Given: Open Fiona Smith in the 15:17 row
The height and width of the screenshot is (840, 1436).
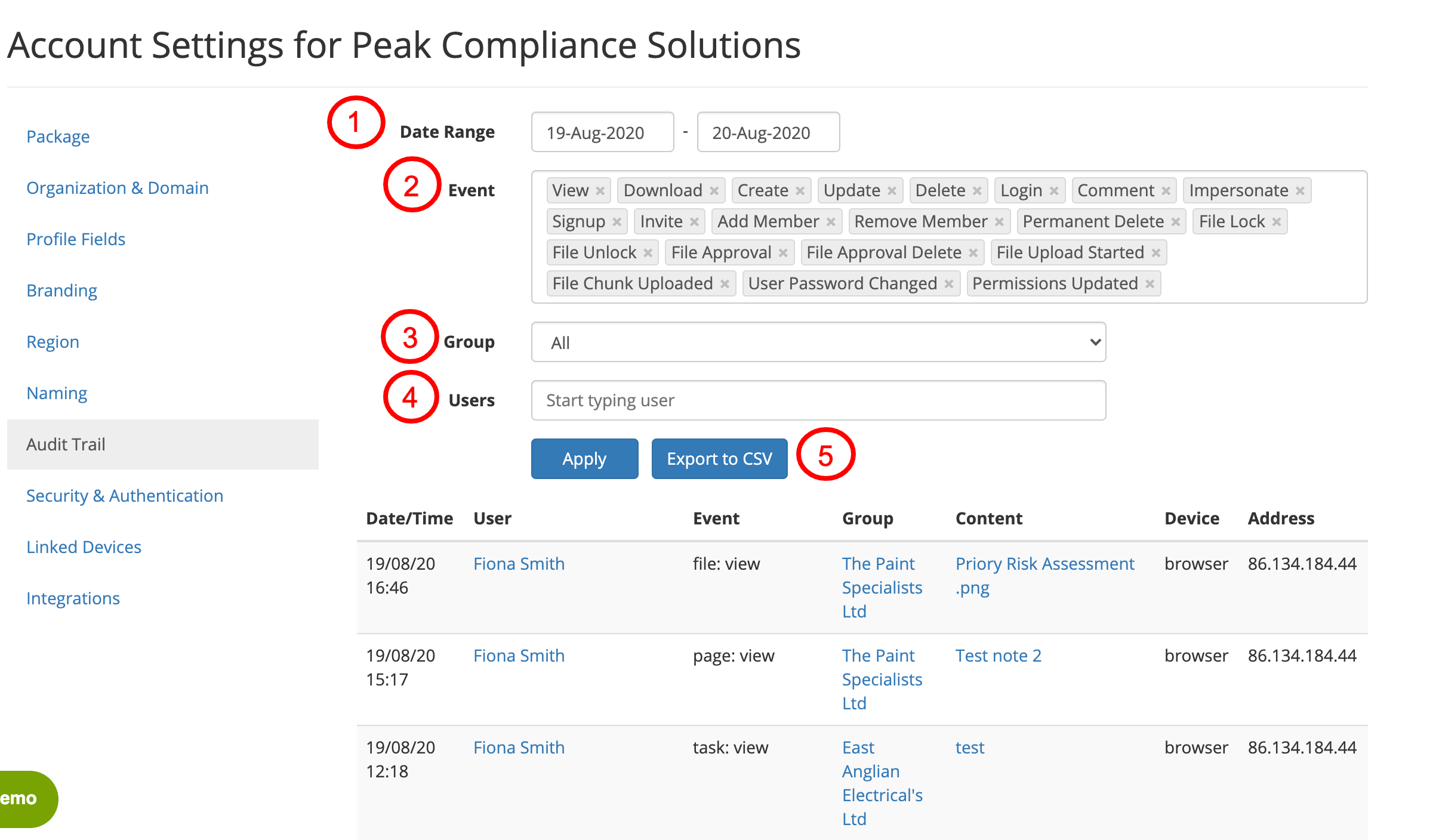Looking at the screenshot, I should click(x=519, y=656).
